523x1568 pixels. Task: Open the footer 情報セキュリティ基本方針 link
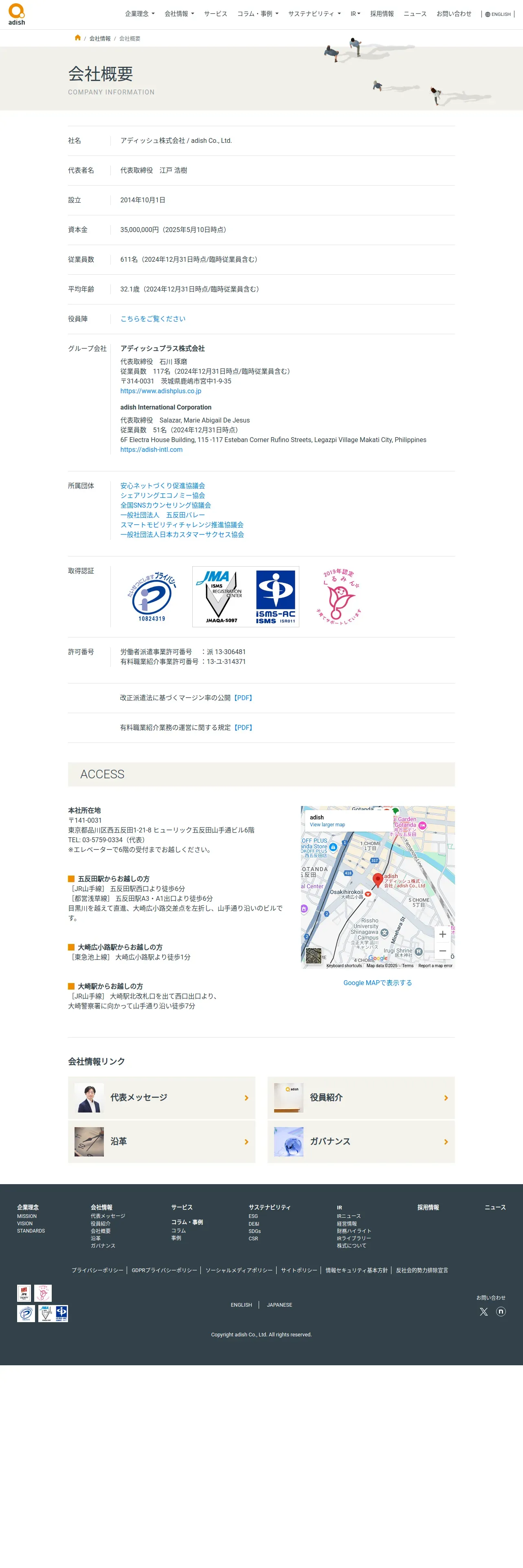(x=356, y=1270)
